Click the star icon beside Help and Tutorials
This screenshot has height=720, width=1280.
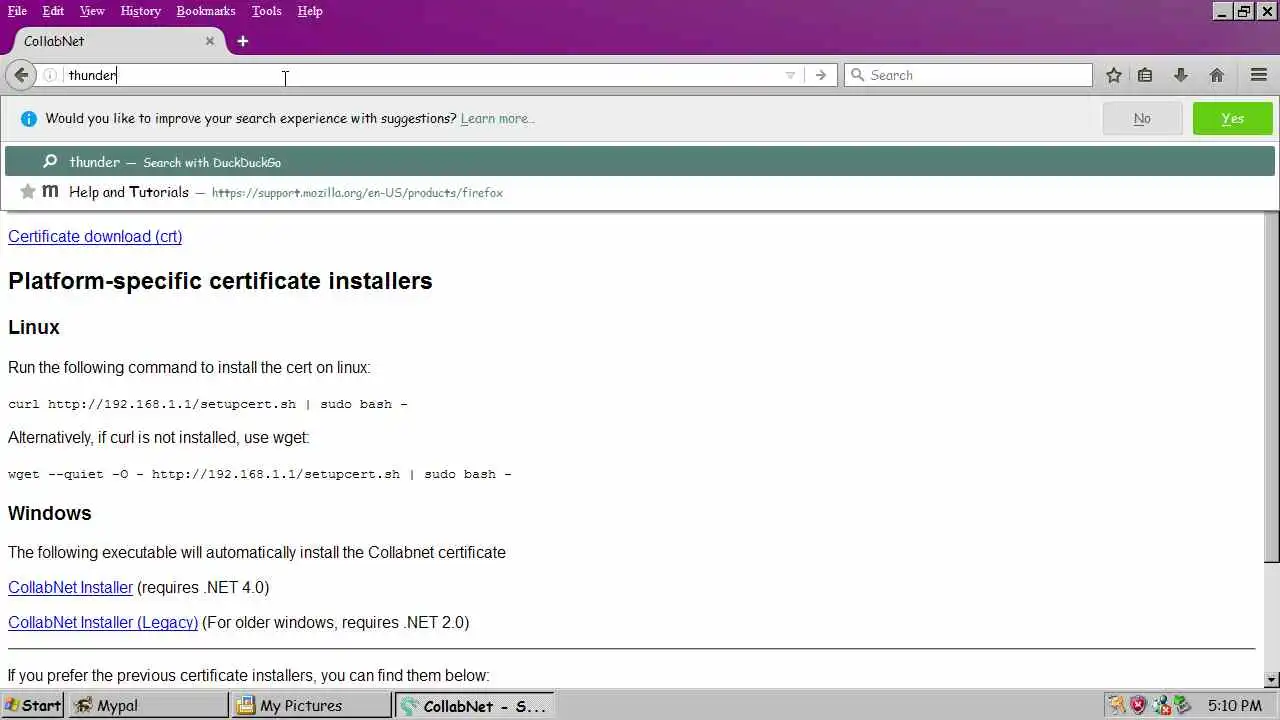point(28,191)
